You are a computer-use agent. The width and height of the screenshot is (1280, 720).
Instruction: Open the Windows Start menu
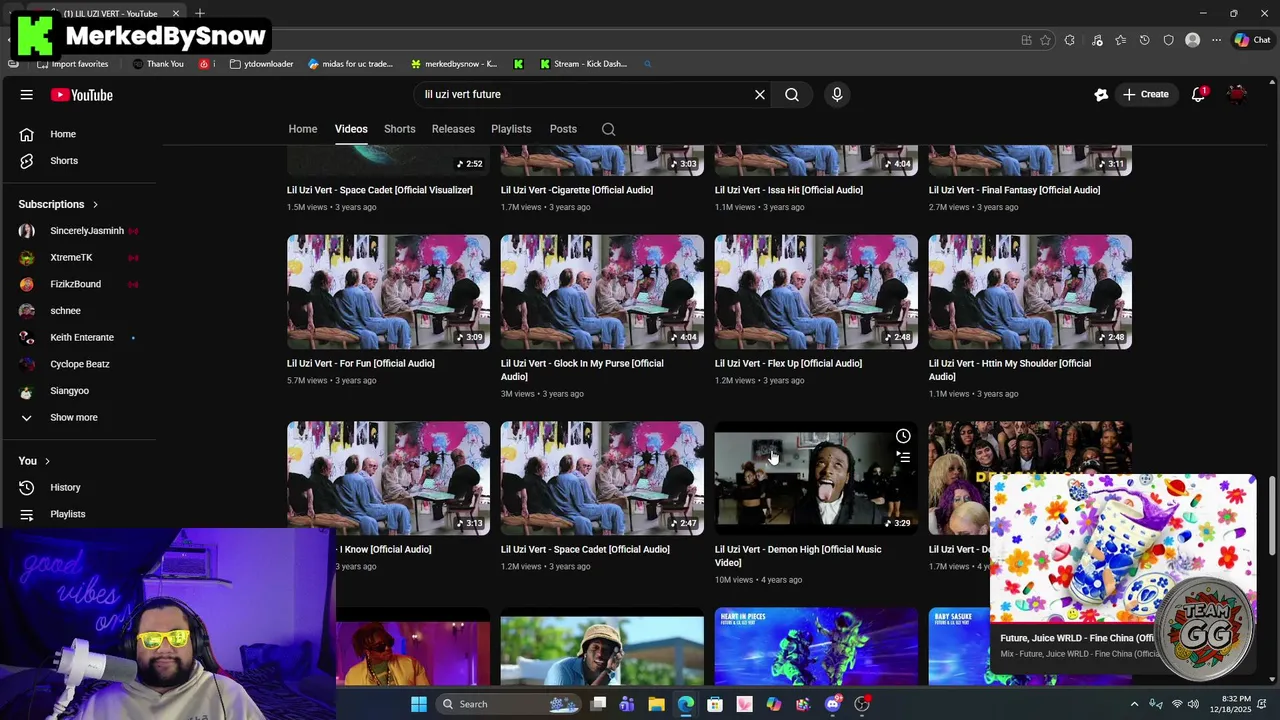coord(419,704)
